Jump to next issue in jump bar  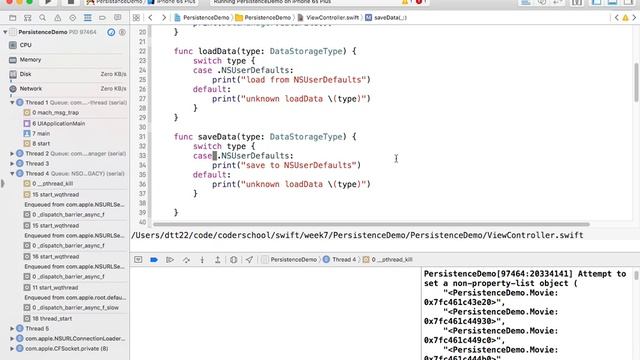(634, 18)
